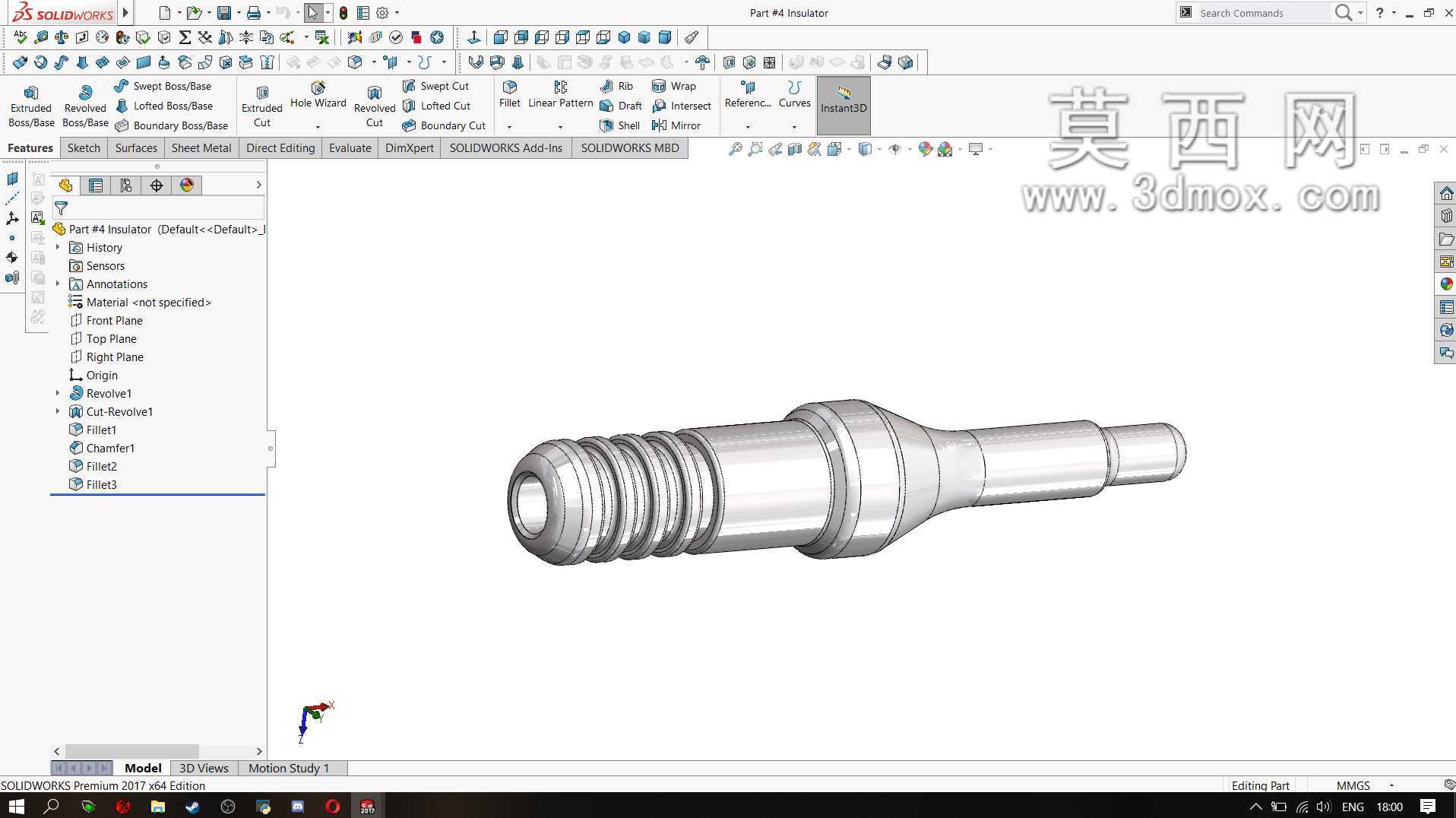Open SOLIDWORKS Resources home task pane
This screenshot has width=1456, height=818.
tap(1445, 193)
